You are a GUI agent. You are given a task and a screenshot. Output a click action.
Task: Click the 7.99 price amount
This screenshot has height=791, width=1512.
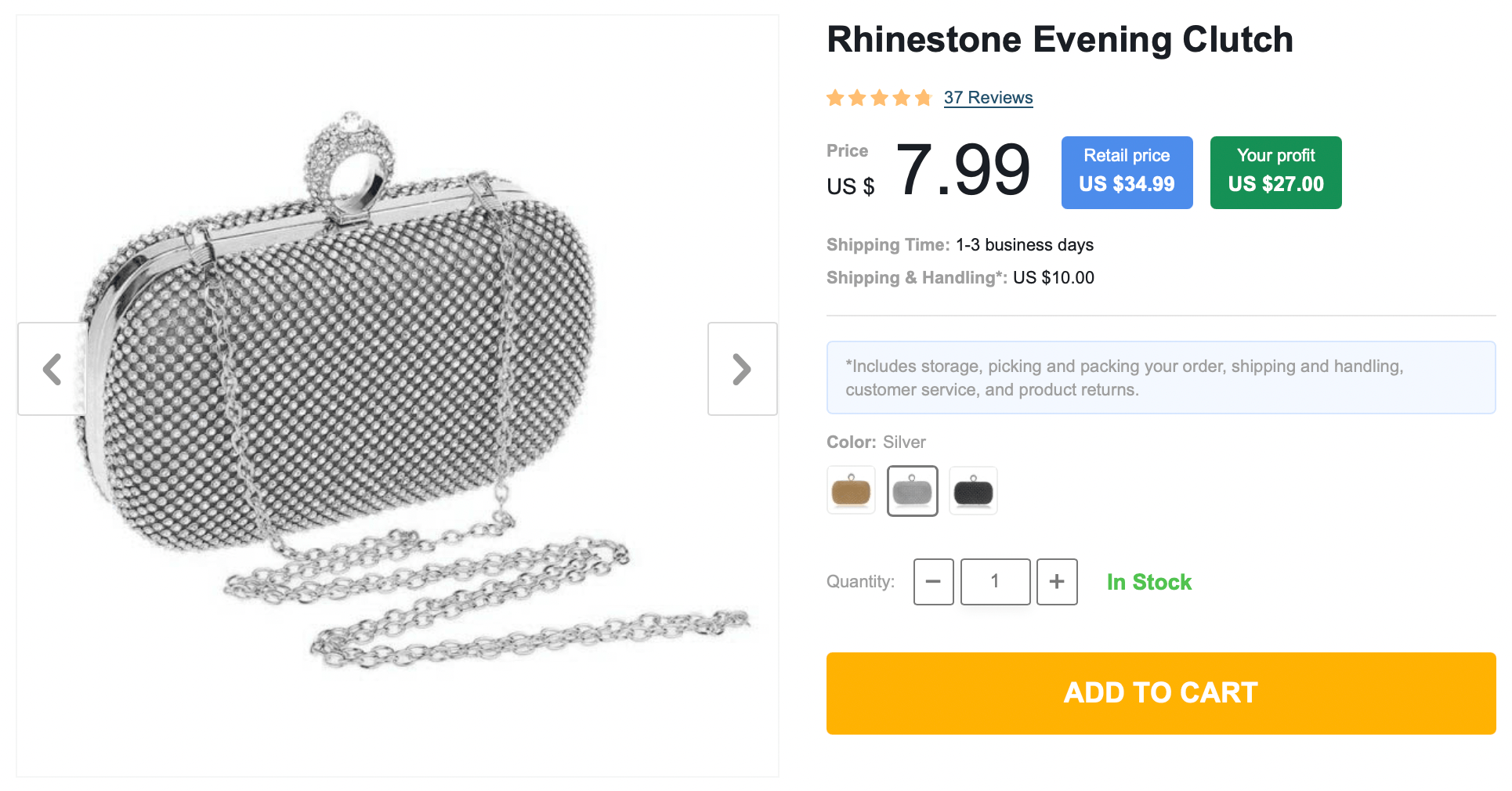point(962,171)
